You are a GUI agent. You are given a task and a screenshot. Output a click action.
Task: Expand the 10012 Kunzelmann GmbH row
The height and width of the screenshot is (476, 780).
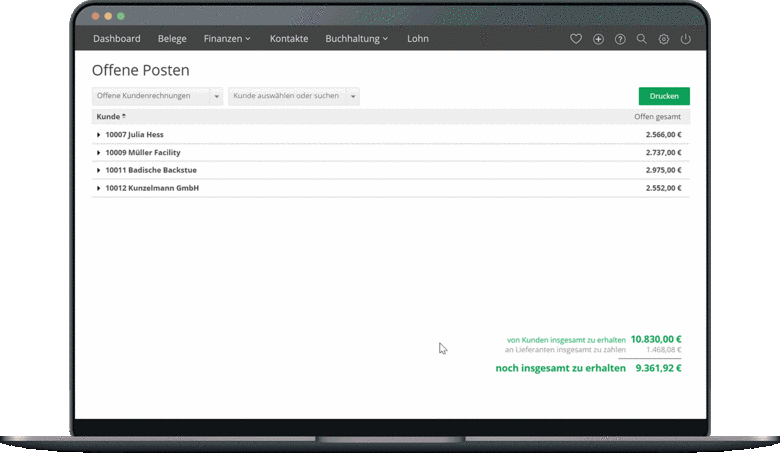[x=99, y=189]
